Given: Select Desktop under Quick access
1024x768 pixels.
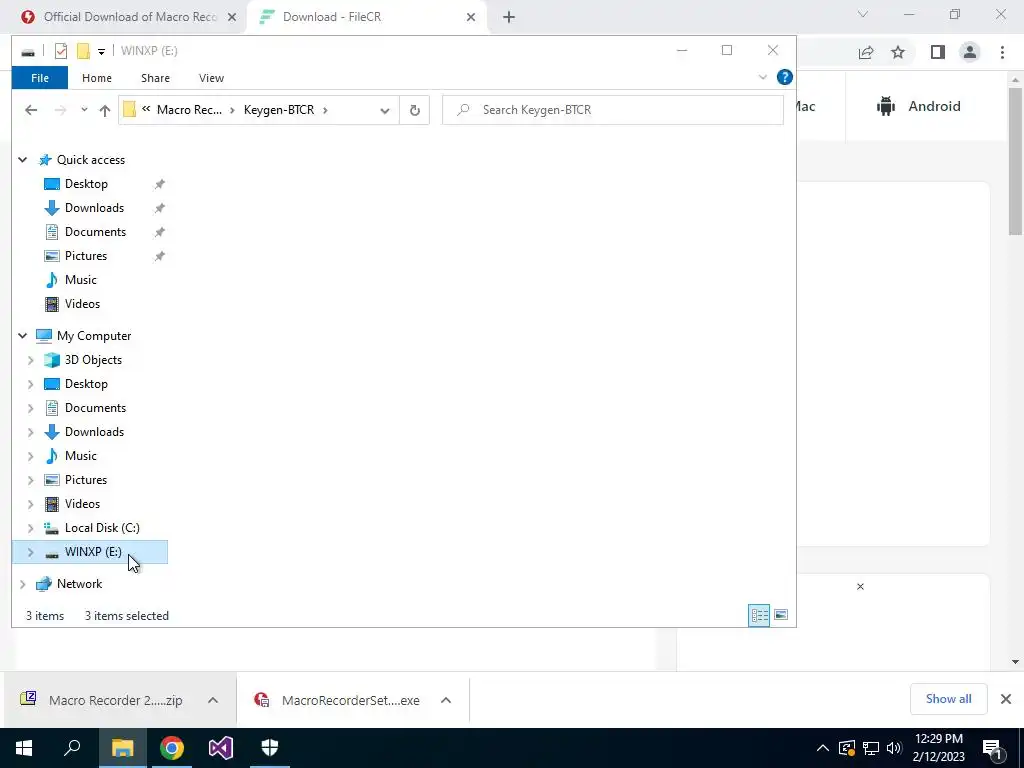Looking at the screenshot, I should [x=86, y=184].
